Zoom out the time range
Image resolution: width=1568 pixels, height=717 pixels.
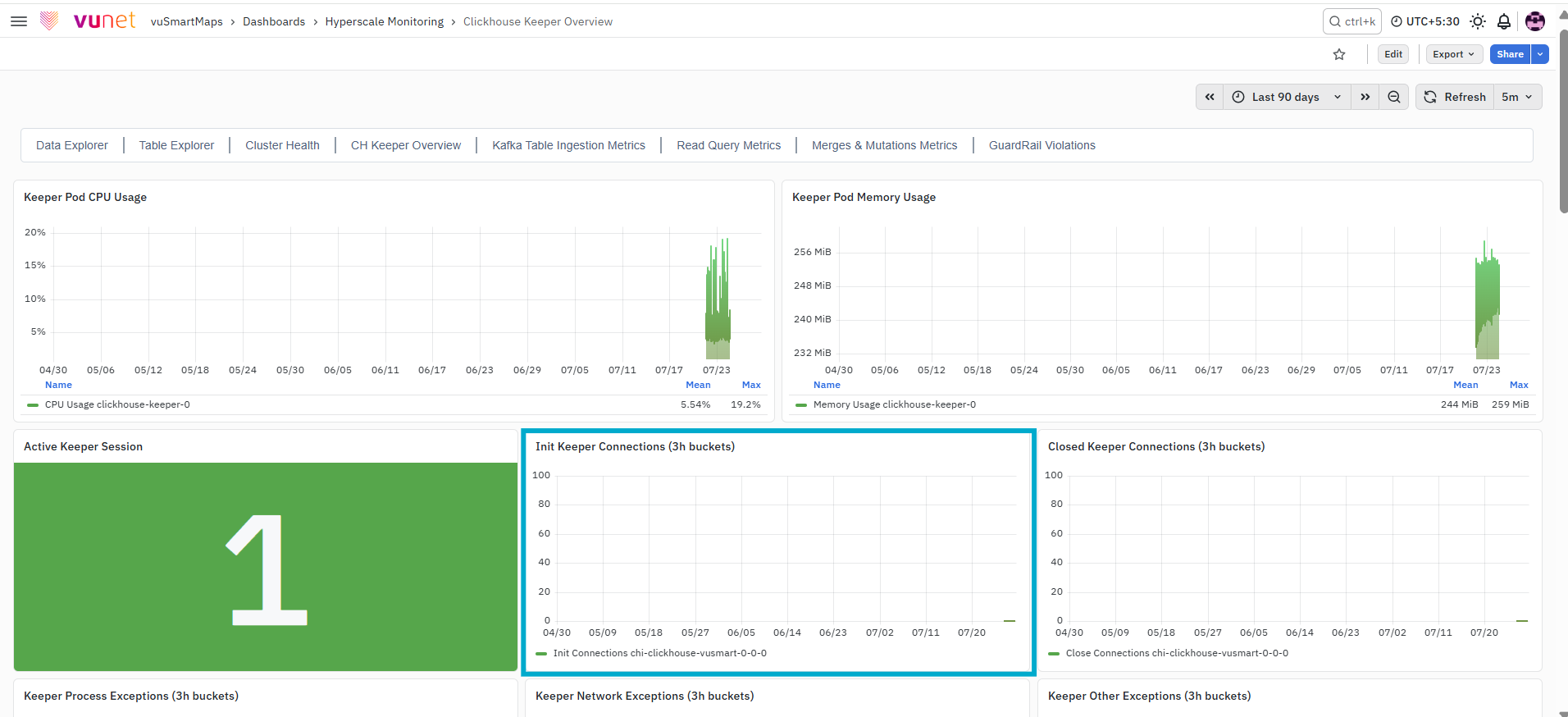pyautogui.click(x=1394, y=97)
